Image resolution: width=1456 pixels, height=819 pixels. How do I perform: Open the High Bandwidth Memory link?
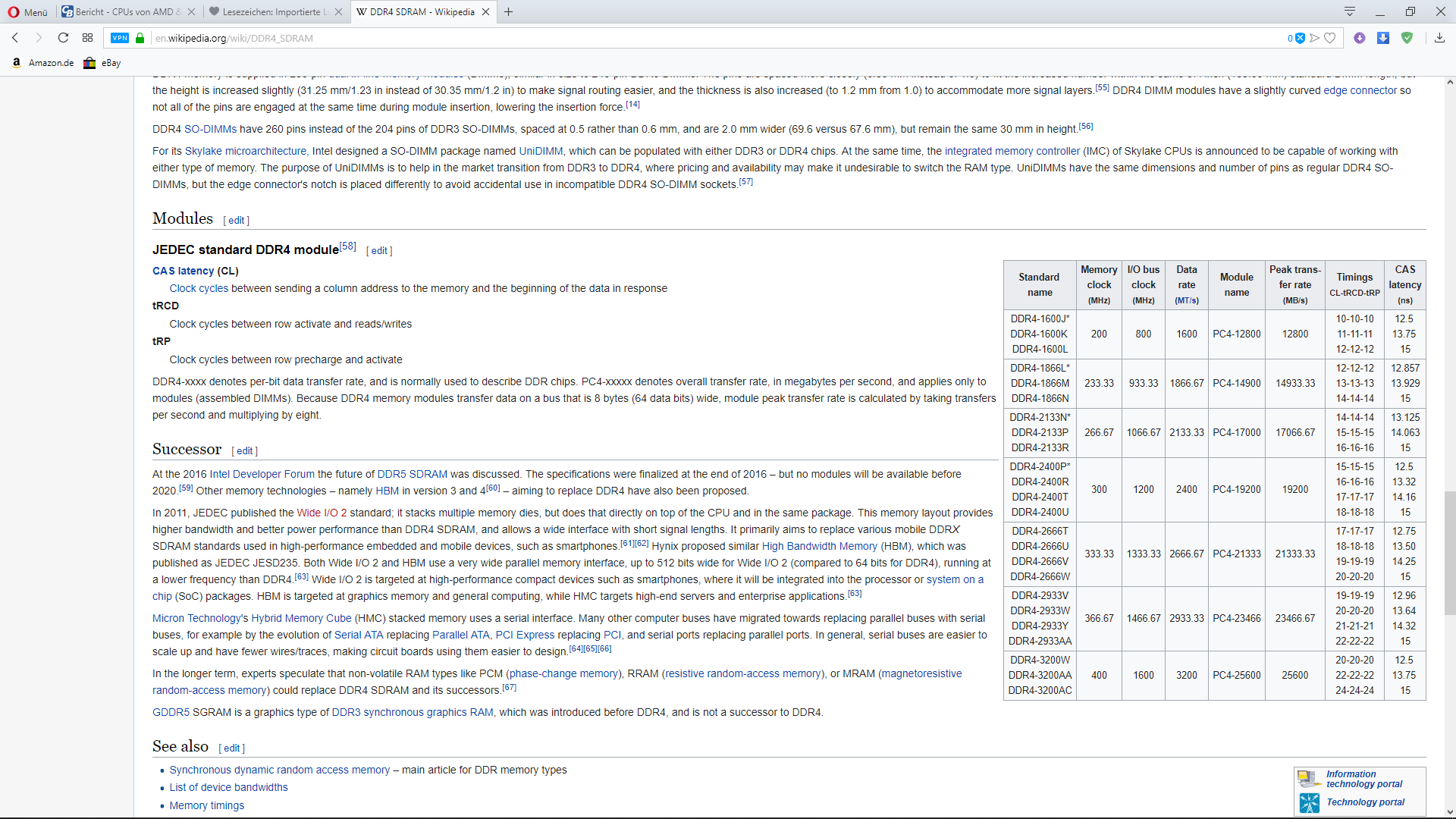pos(819,546)
